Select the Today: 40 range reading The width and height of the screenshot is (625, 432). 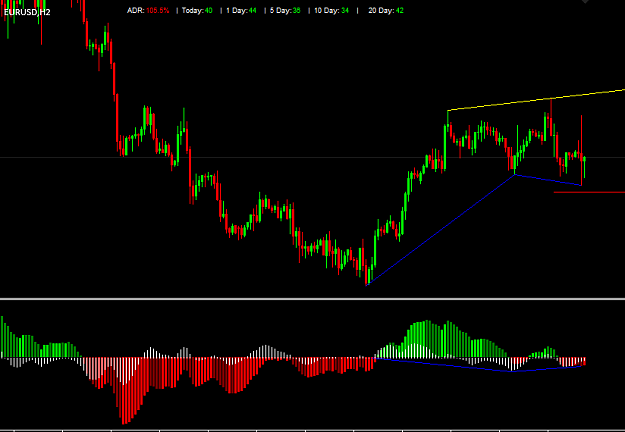197,11
